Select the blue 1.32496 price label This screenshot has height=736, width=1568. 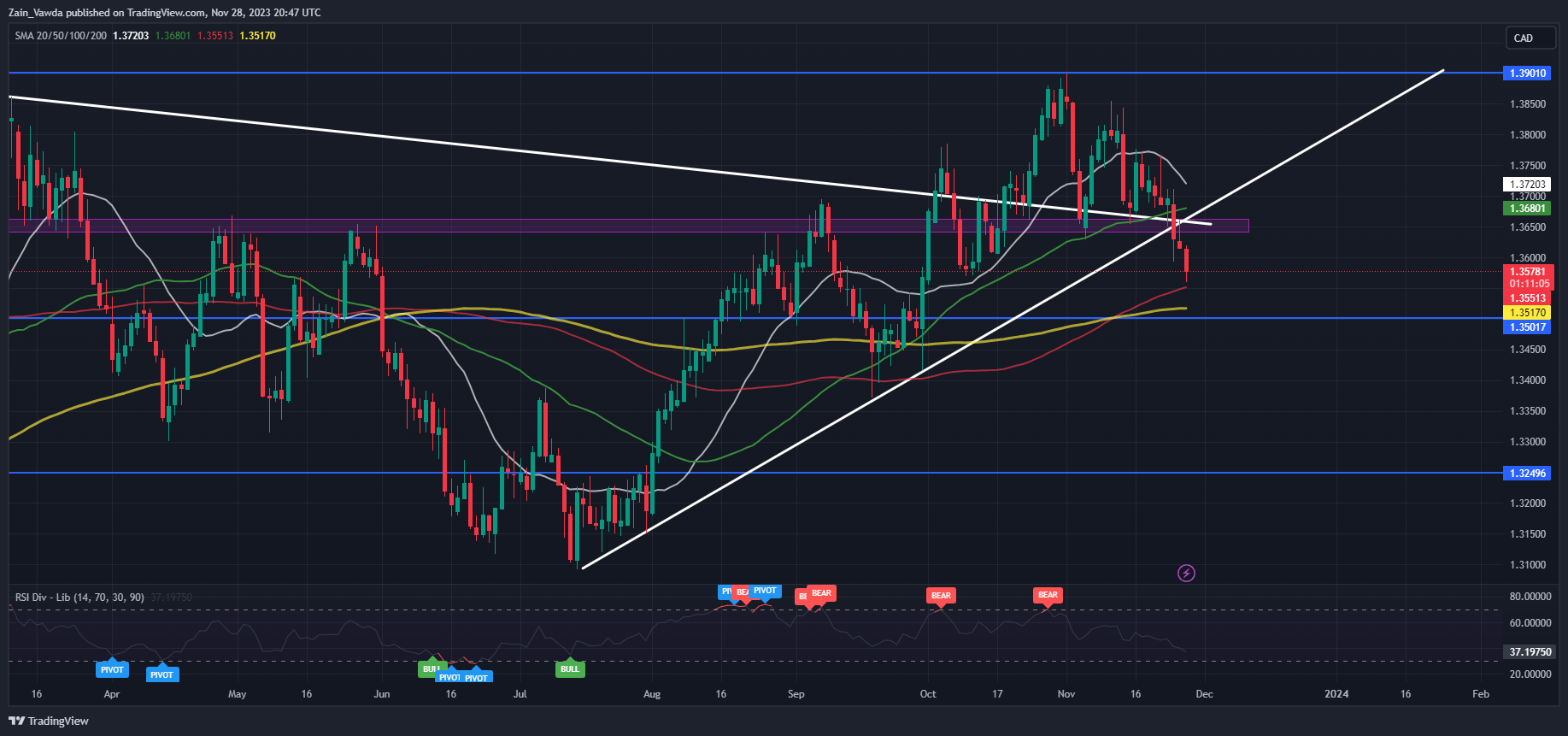[1527, 474]
